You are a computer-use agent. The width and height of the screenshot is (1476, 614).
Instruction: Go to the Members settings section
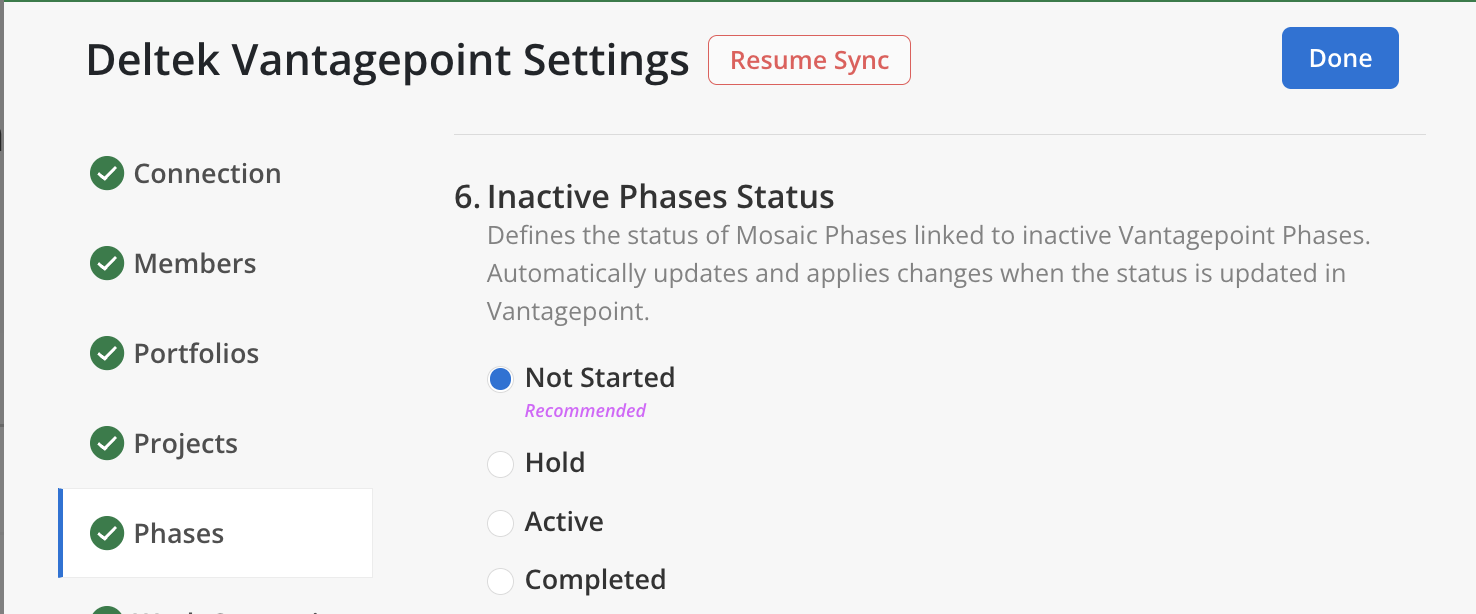click(195, 263)
